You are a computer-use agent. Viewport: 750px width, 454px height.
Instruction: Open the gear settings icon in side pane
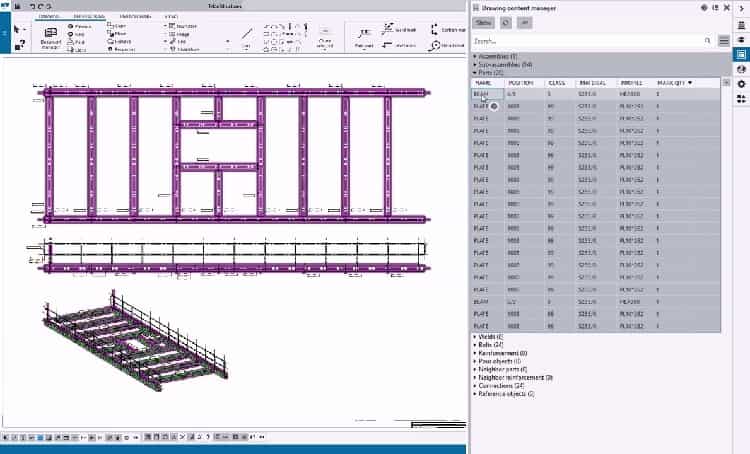click(x=740, y=85)
